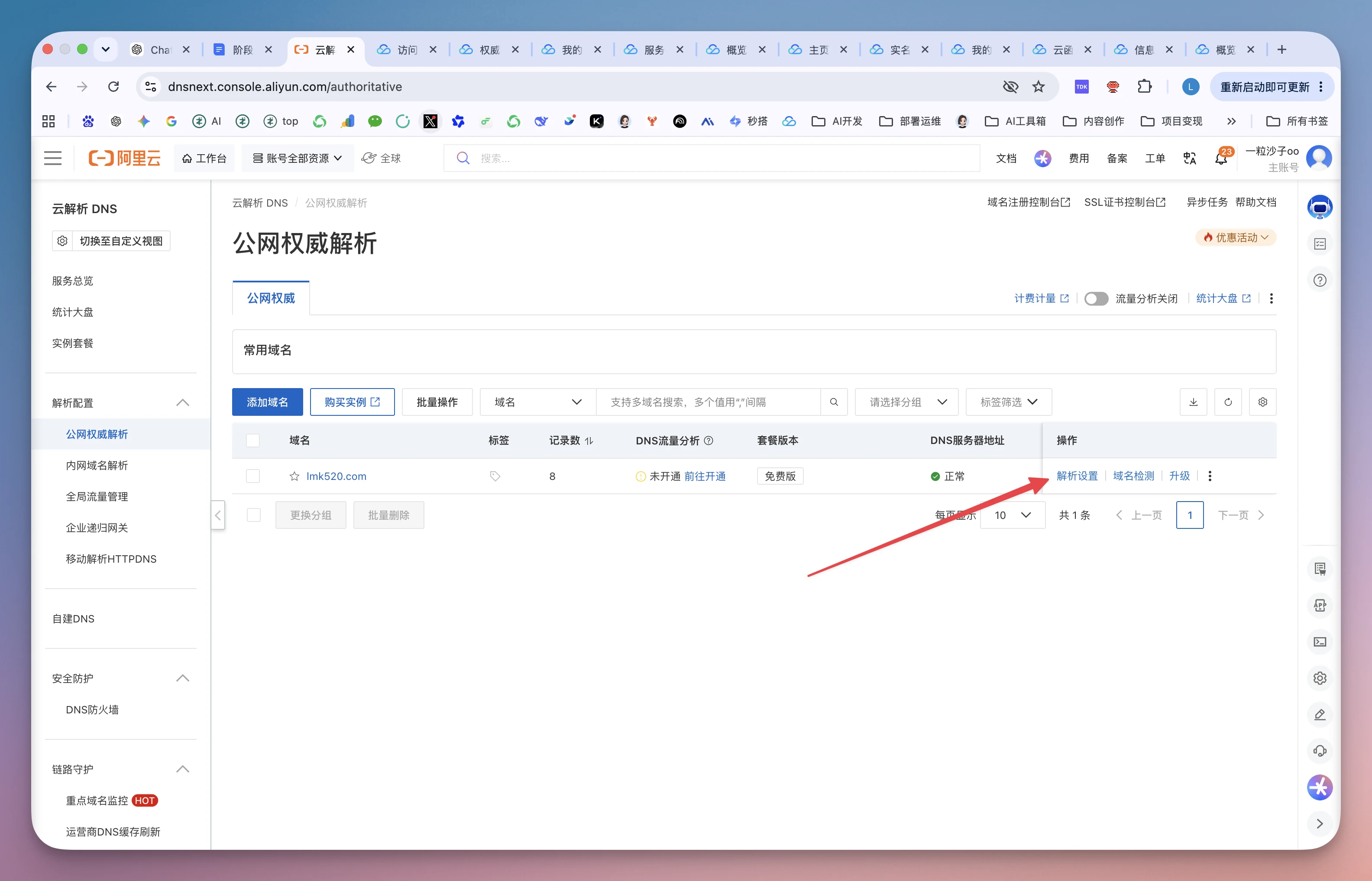Click the 前往开通 link
The width and height of the screenshot is (1372, 881).
705,476
